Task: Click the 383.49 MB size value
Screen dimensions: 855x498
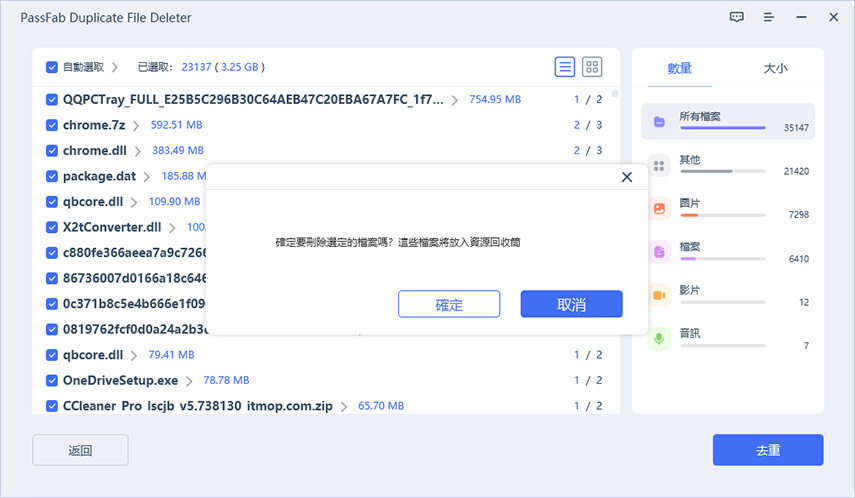Action: [178, 151]
